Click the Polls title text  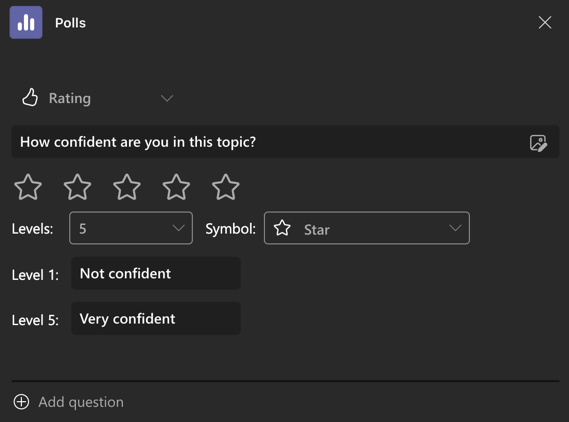click(x=70, y=23)
